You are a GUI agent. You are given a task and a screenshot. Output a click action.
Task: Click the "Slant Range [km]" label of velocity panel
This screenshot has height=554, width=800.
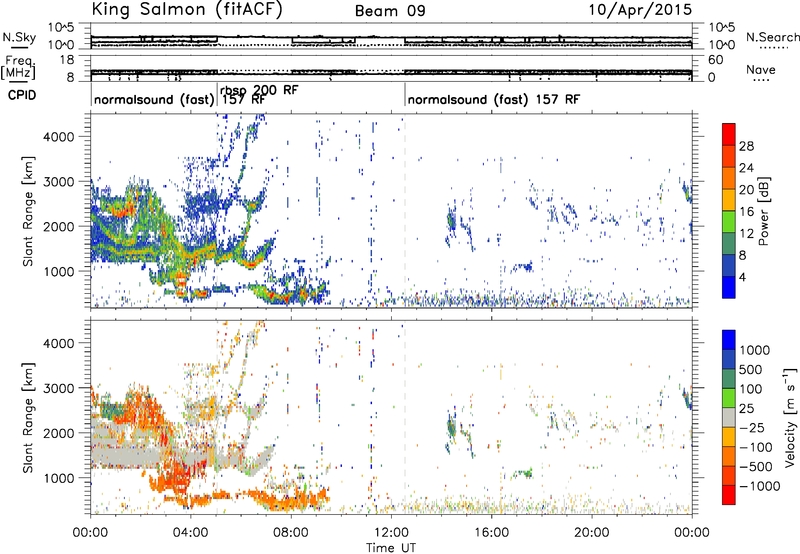coord(28,417)
